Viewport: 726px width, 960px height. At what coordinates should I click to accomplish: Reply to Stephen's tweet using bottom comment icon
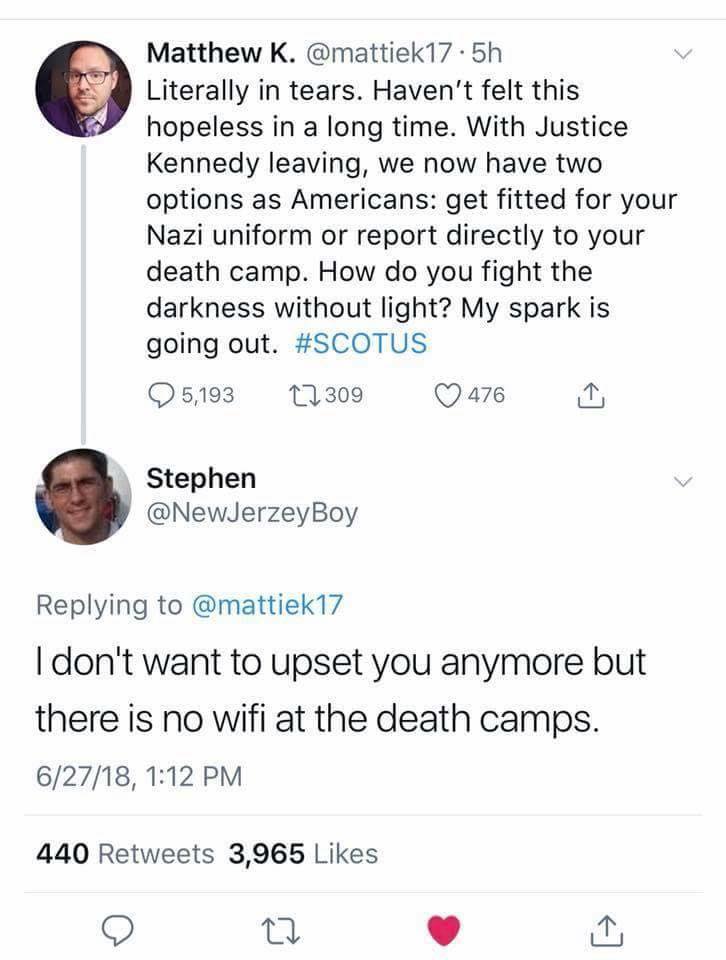point(118,931)
